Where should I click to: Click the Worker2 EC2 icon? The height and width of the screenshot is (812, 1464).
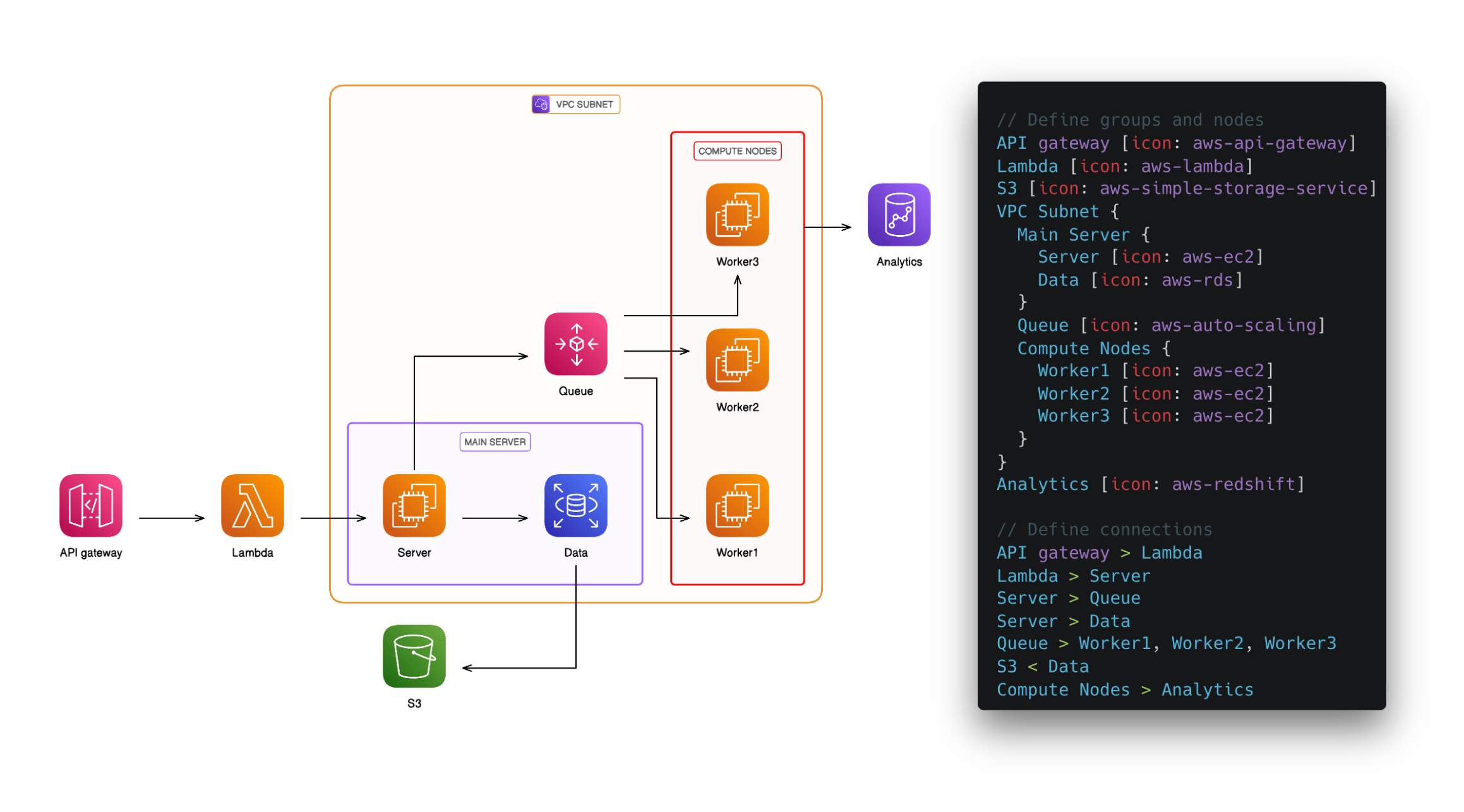pyautogui.click(x=737, y=360)
